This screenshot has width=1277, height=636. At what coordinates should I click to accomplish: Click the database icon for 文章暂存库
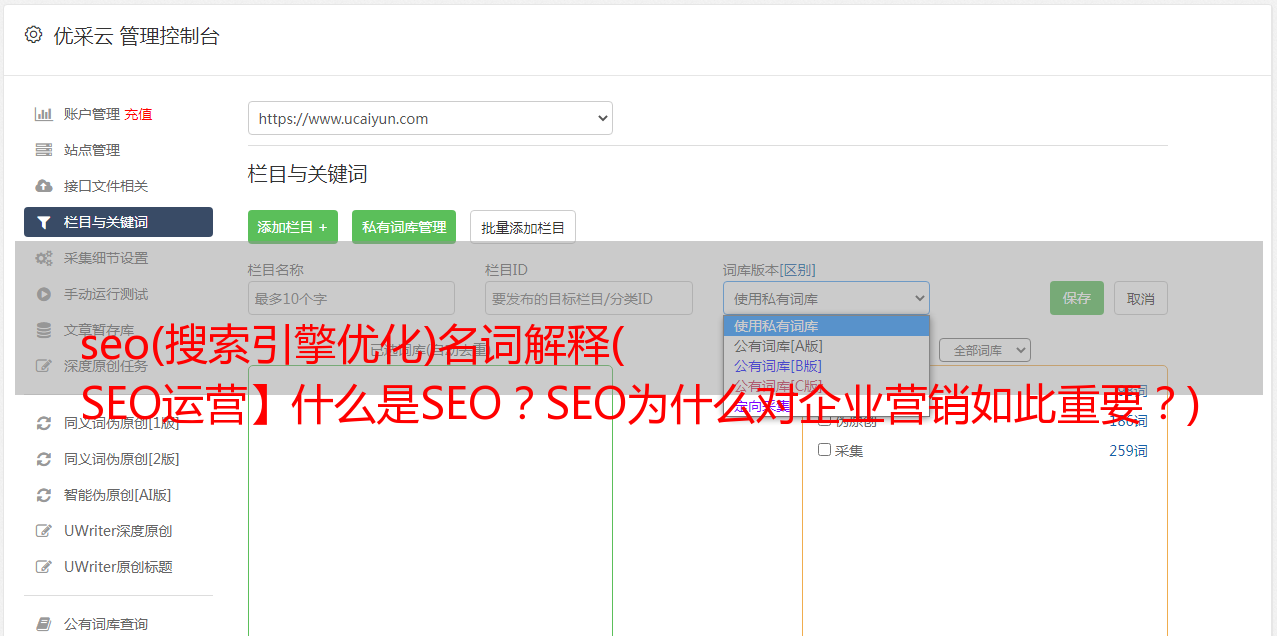43,330
